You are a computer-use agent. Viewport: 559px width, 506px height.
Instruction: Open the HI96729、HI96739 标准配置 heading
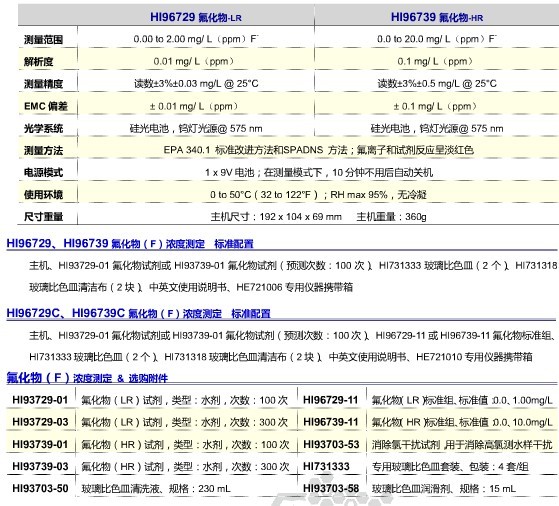click(130, 244)
